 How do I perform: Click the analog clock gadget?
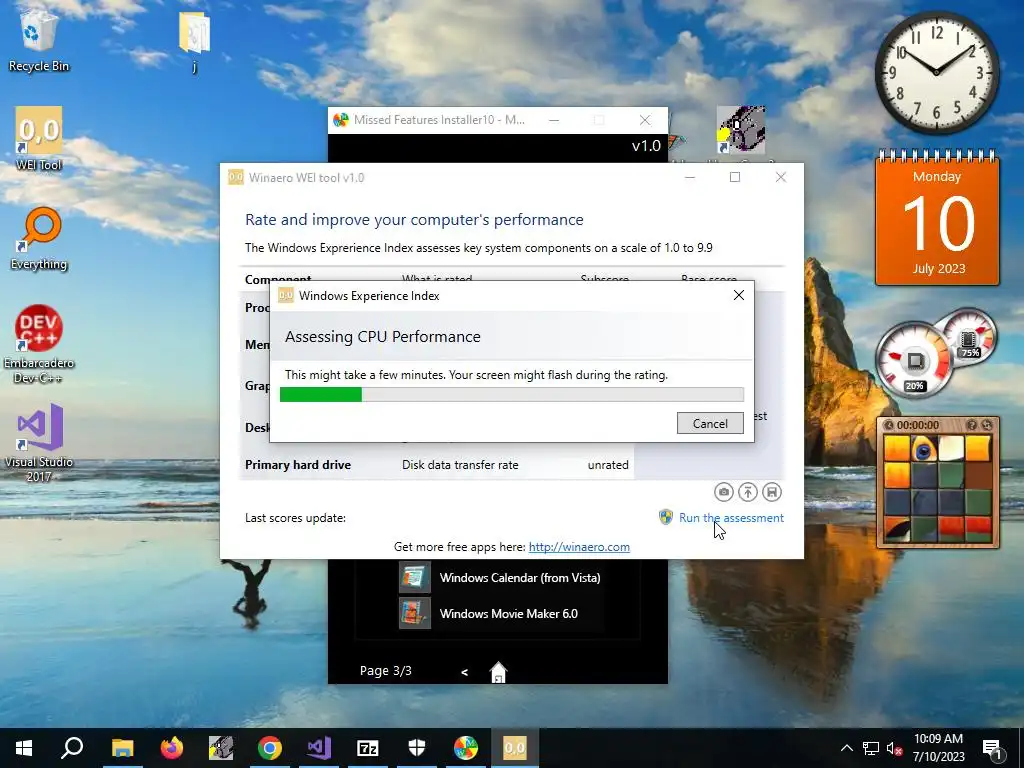937,72
